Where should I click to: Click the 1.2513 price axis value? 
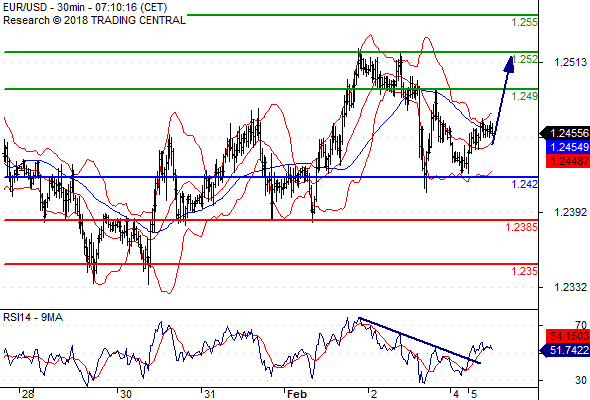click(570, 62)
